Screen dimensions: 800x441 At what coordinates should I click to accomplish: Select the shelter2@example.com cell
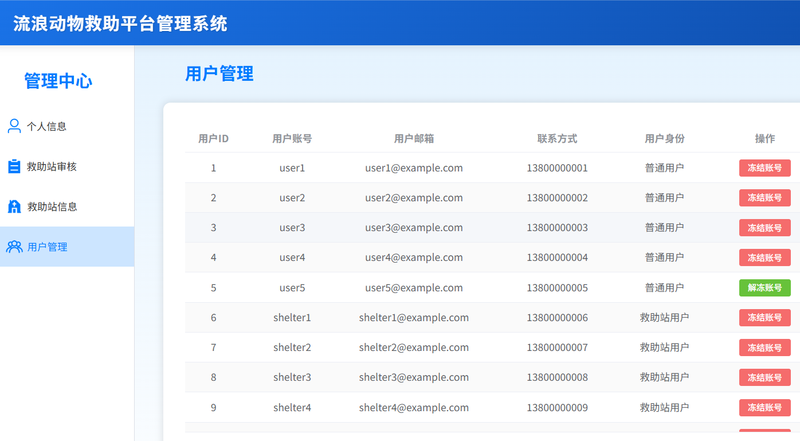point(414,348)
